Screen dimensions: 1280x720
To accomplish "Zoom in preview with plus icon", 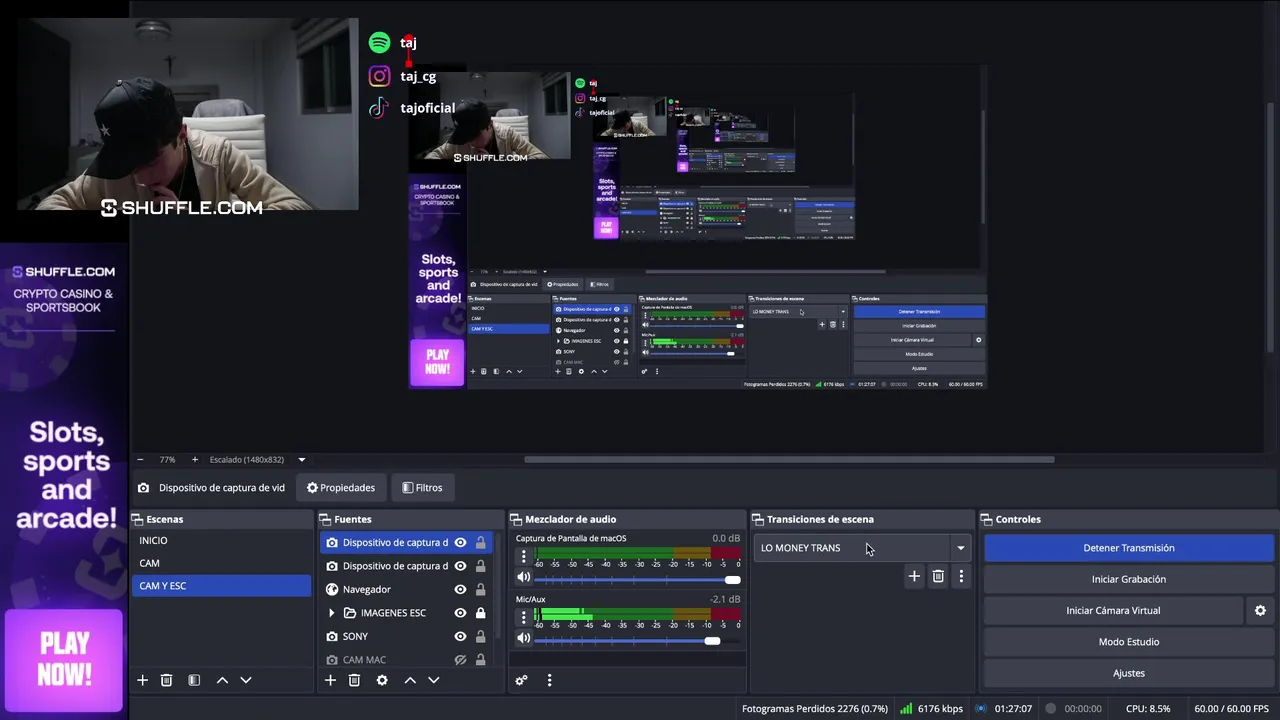I will click(194, 460).
